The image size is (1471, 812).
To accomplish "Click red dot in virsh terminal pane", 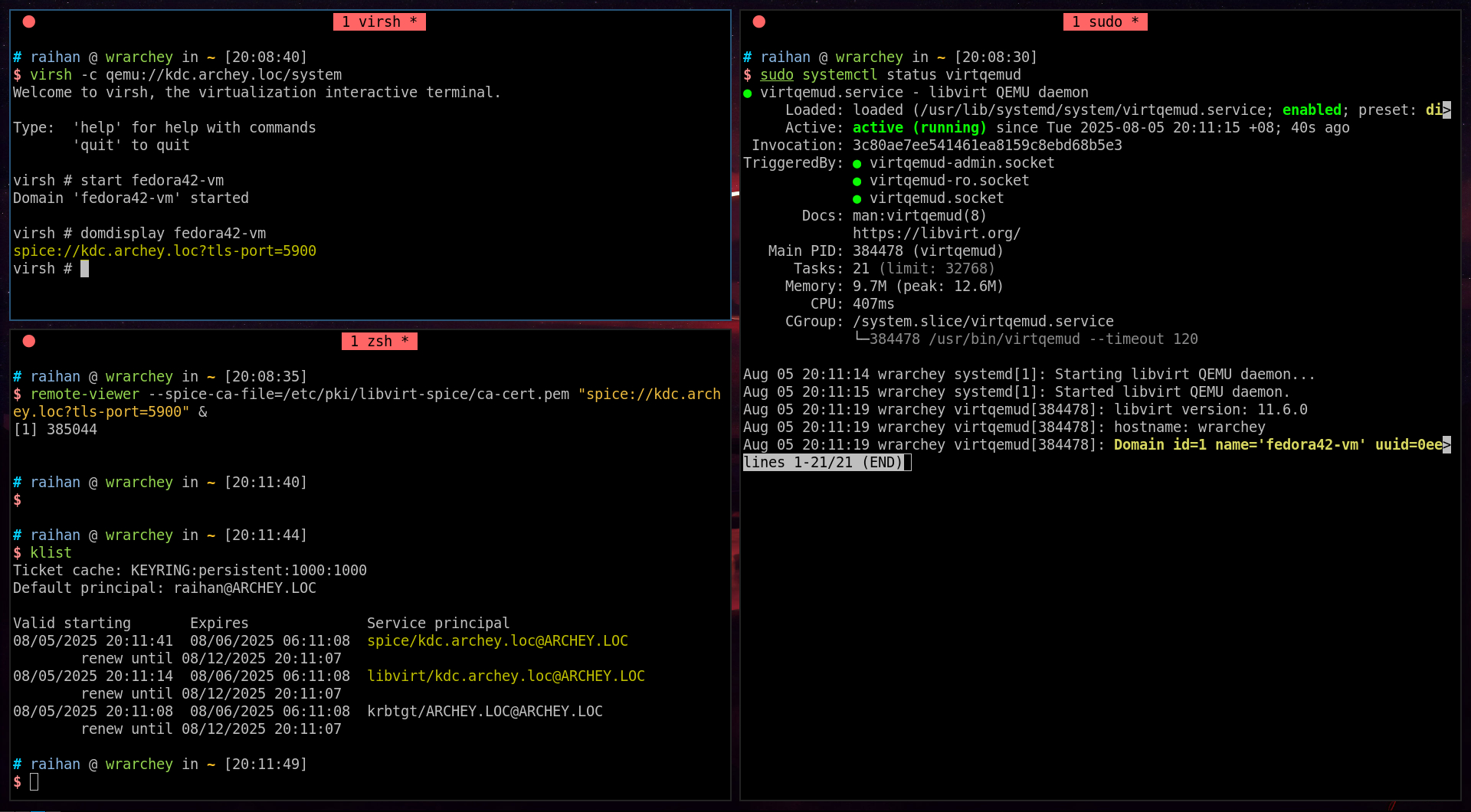I will click(29, 21).
